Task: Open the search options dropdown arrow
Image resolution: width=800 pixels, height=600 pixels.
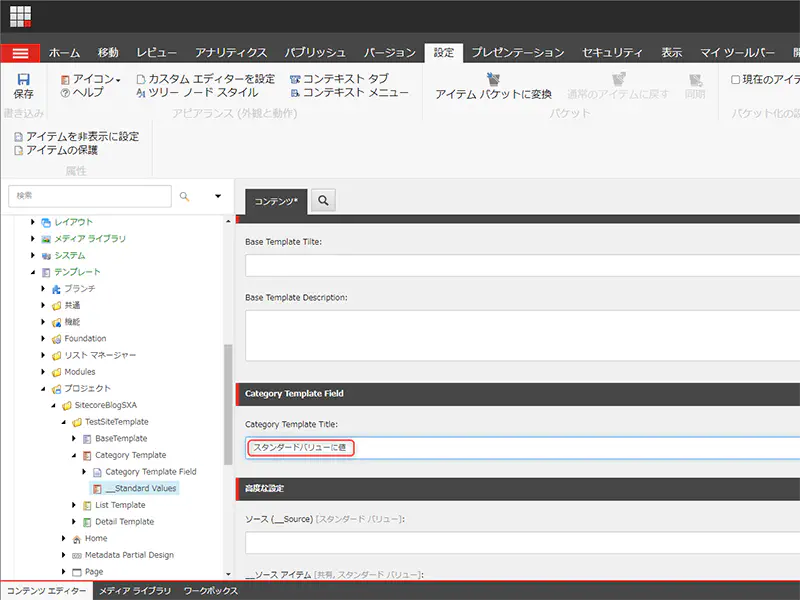Action: (218, 196)
